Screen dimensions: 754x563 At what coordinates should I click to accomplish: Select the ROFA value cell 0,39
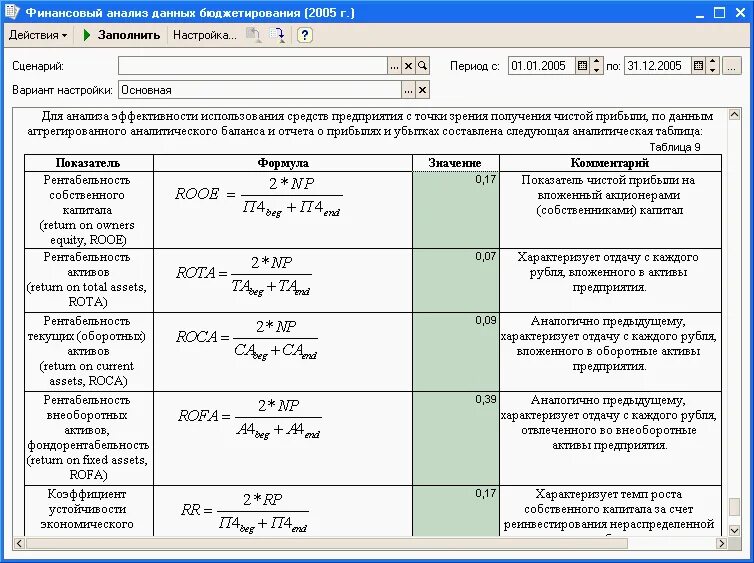pyautogui.click(x=455, y=438)
